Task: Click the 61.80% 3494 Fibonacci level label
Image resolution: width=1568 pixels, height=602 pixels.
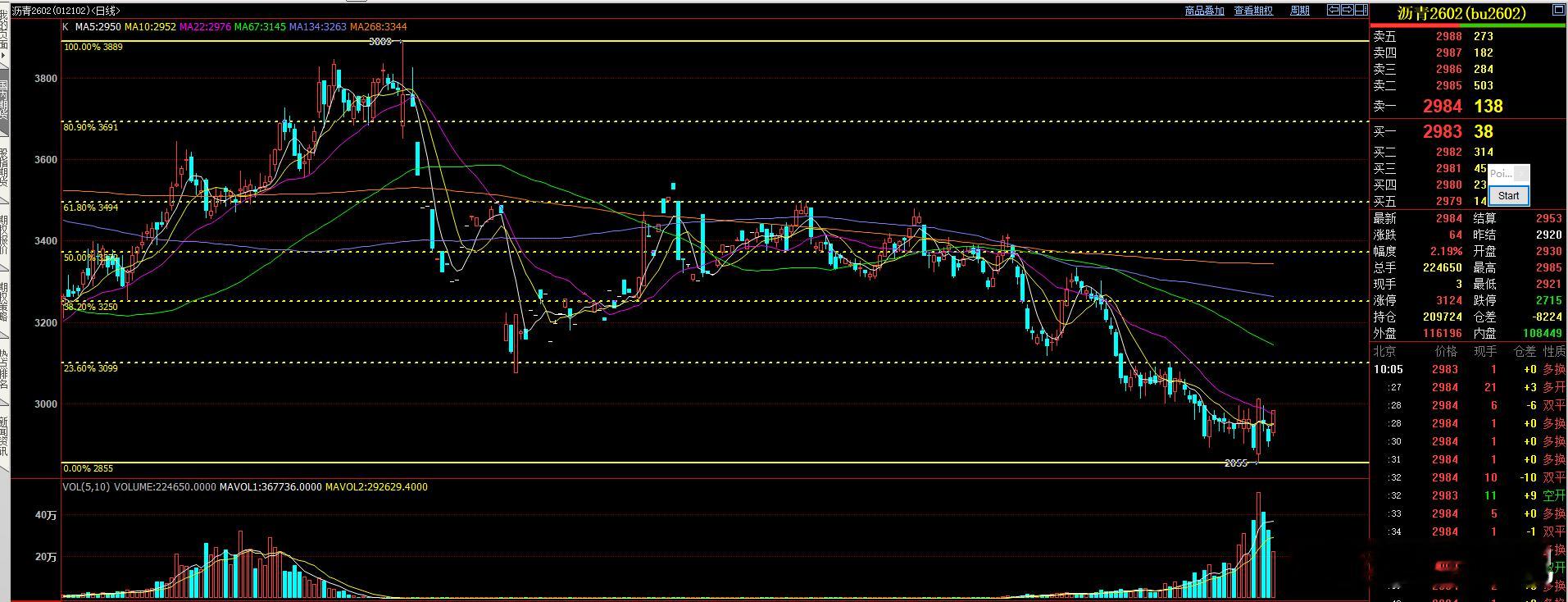Action: point(91,208)
